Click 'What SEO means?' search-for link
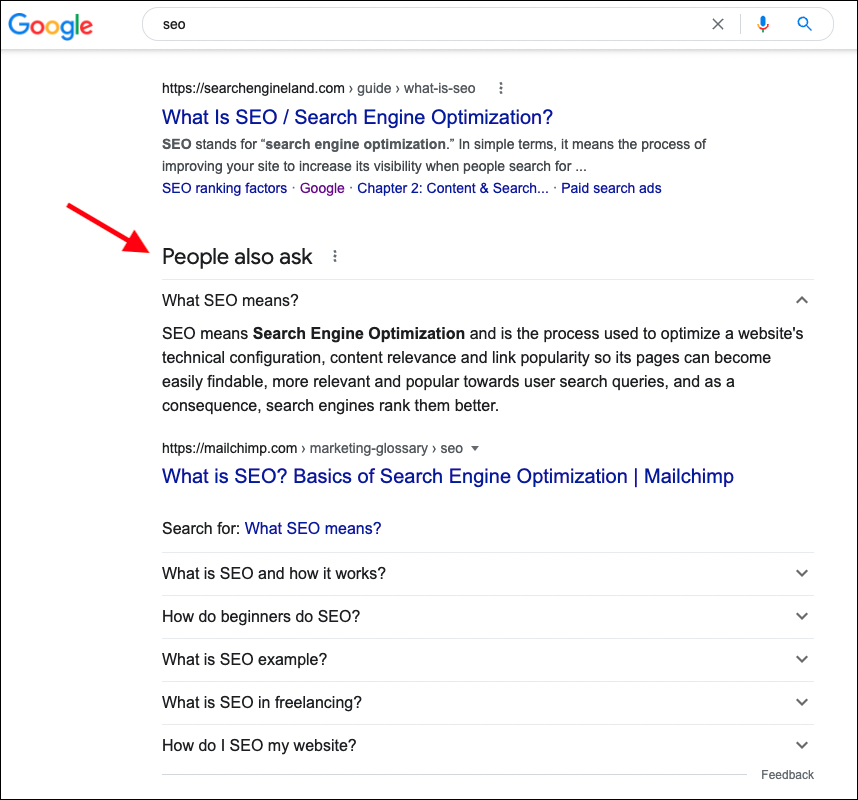 [312, 529]
